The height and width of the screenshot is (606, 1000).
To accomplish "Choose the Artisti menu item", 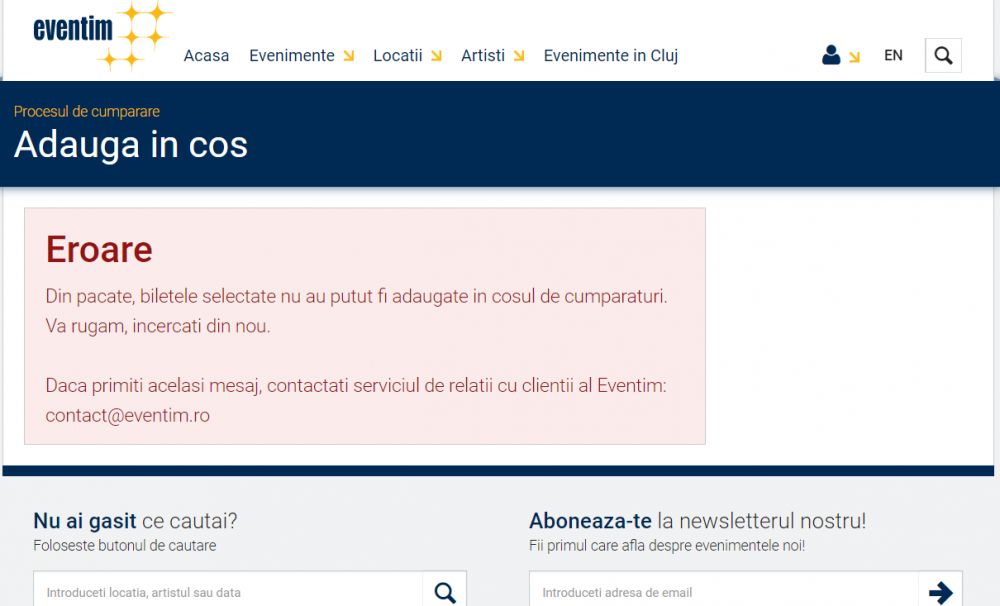I will 482,56.
